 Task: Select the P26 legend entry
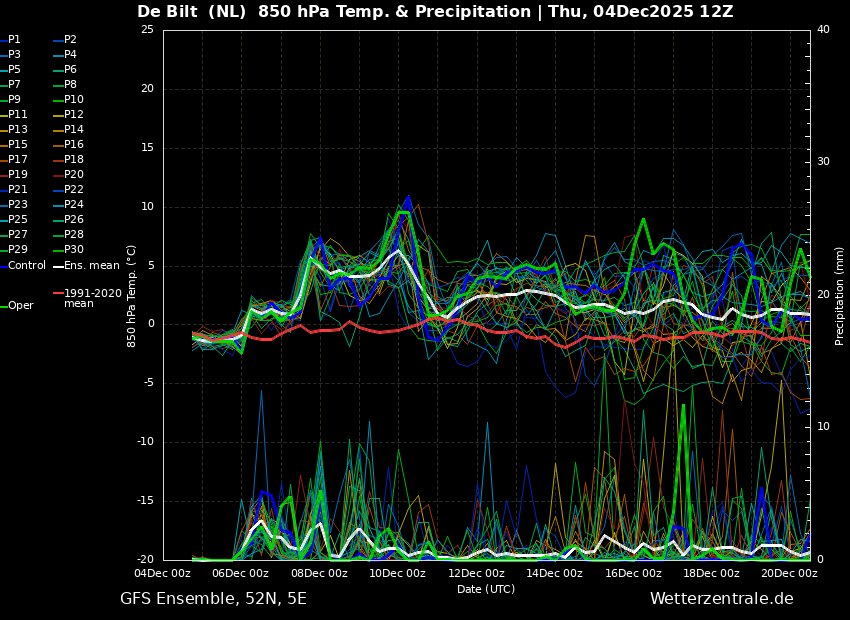click(x=69, y=219)
